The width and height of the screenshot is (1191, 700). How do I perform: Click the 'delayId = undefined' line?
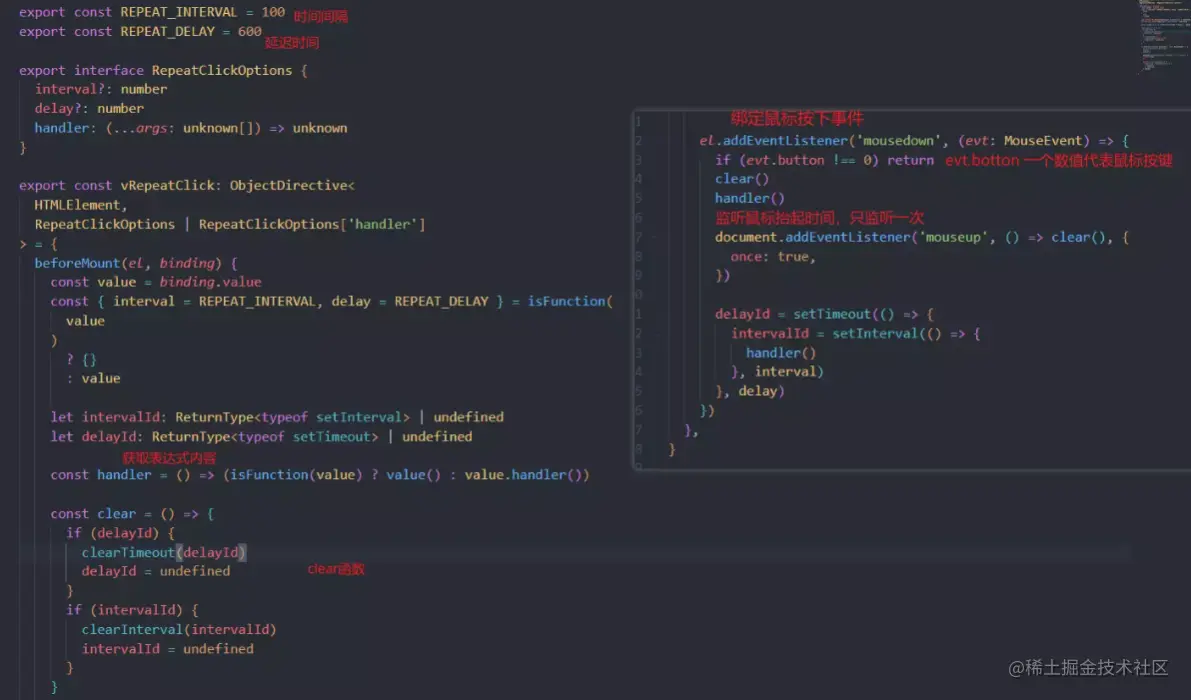[156, 572]
